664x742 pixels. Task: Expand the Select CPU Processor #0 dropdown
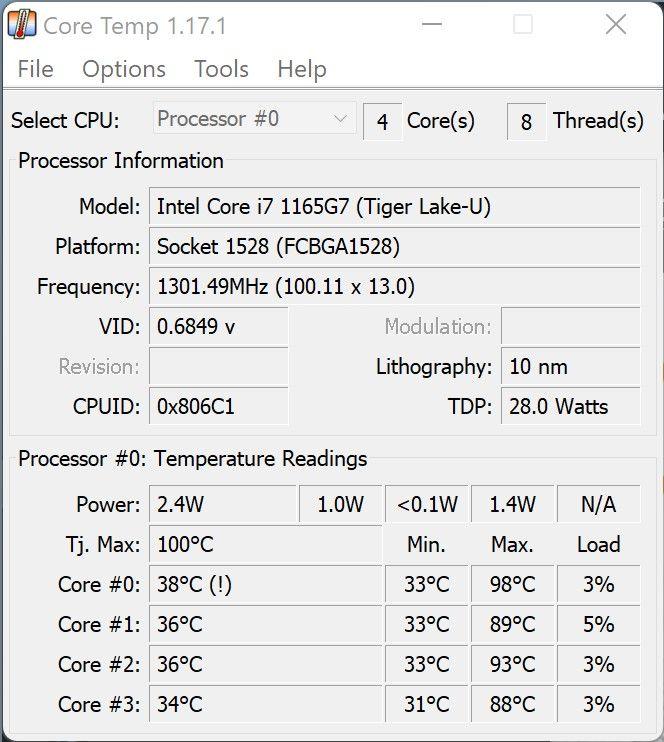click(254, 119)
